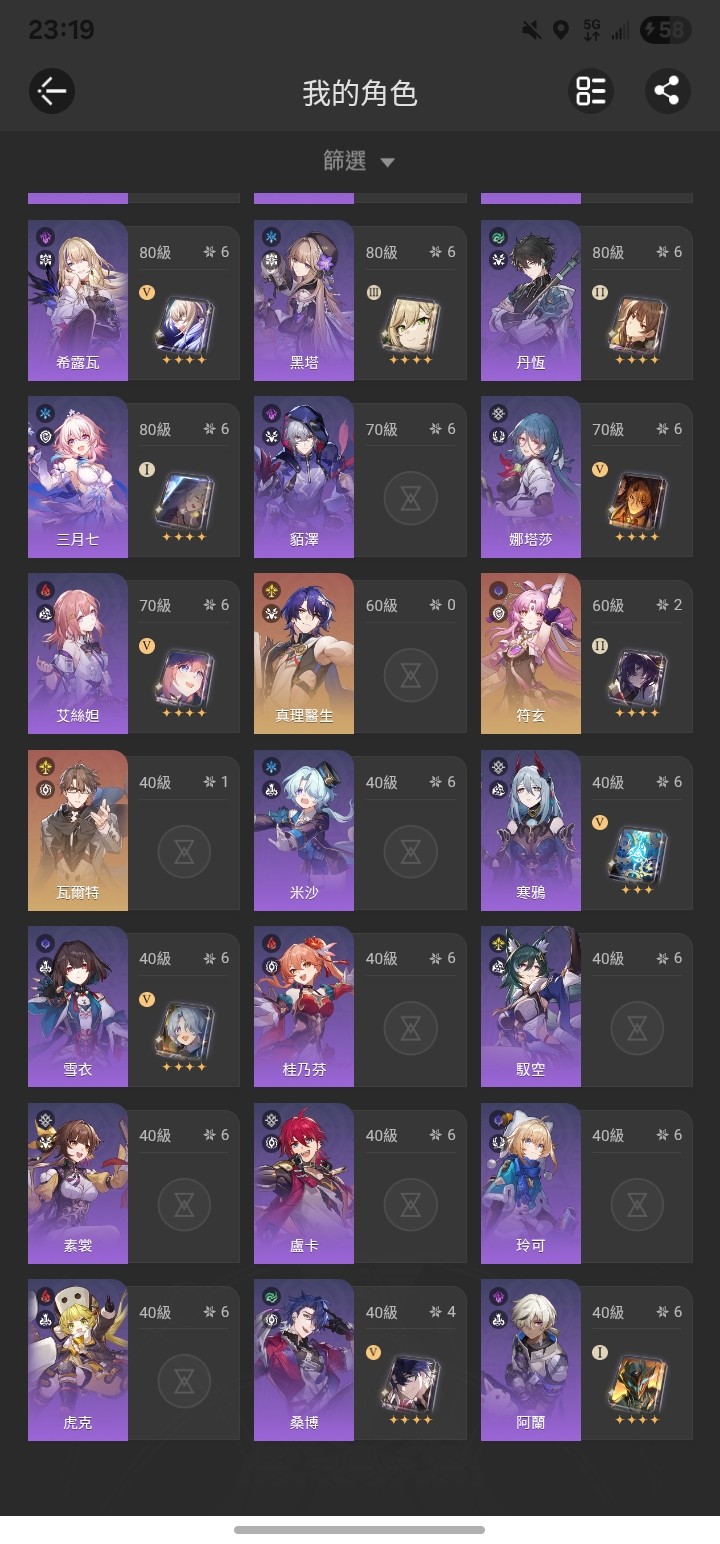Tap the back arrow icon

point(51,92)
